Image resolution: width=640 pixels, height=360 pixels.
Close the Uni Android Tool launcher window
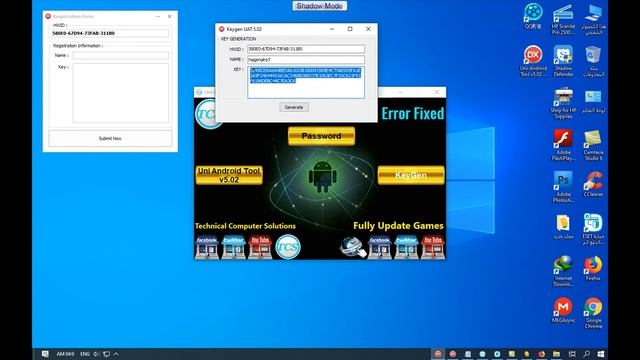(436, 92)
